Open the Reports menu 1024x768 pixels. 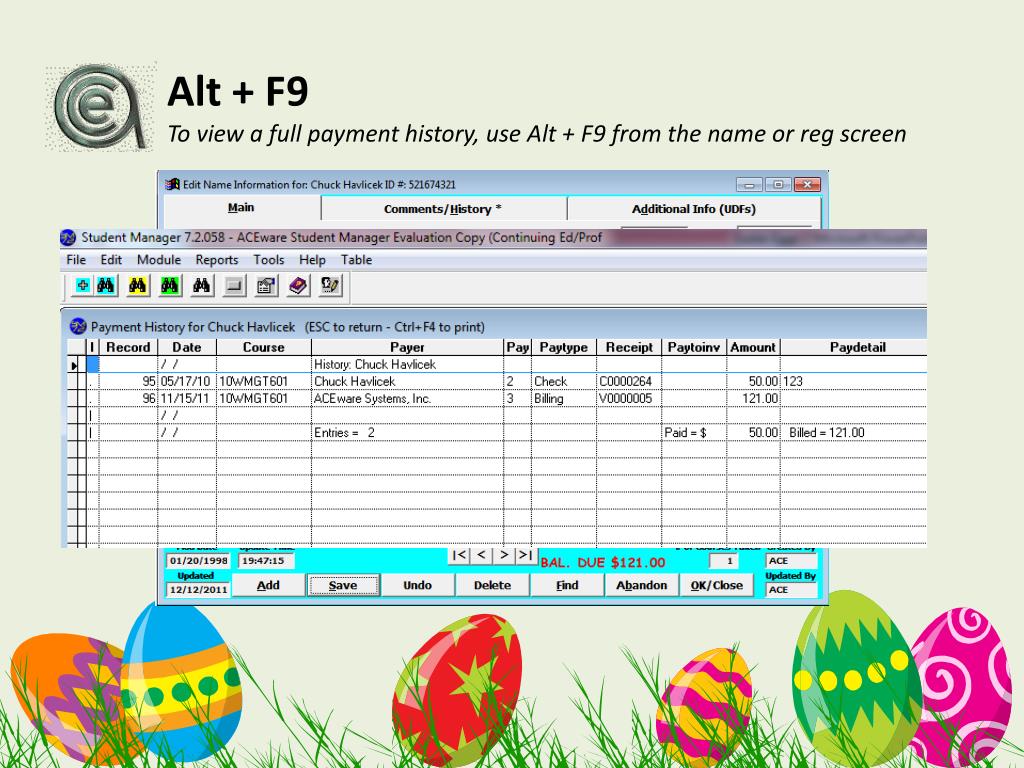(217, 260)
